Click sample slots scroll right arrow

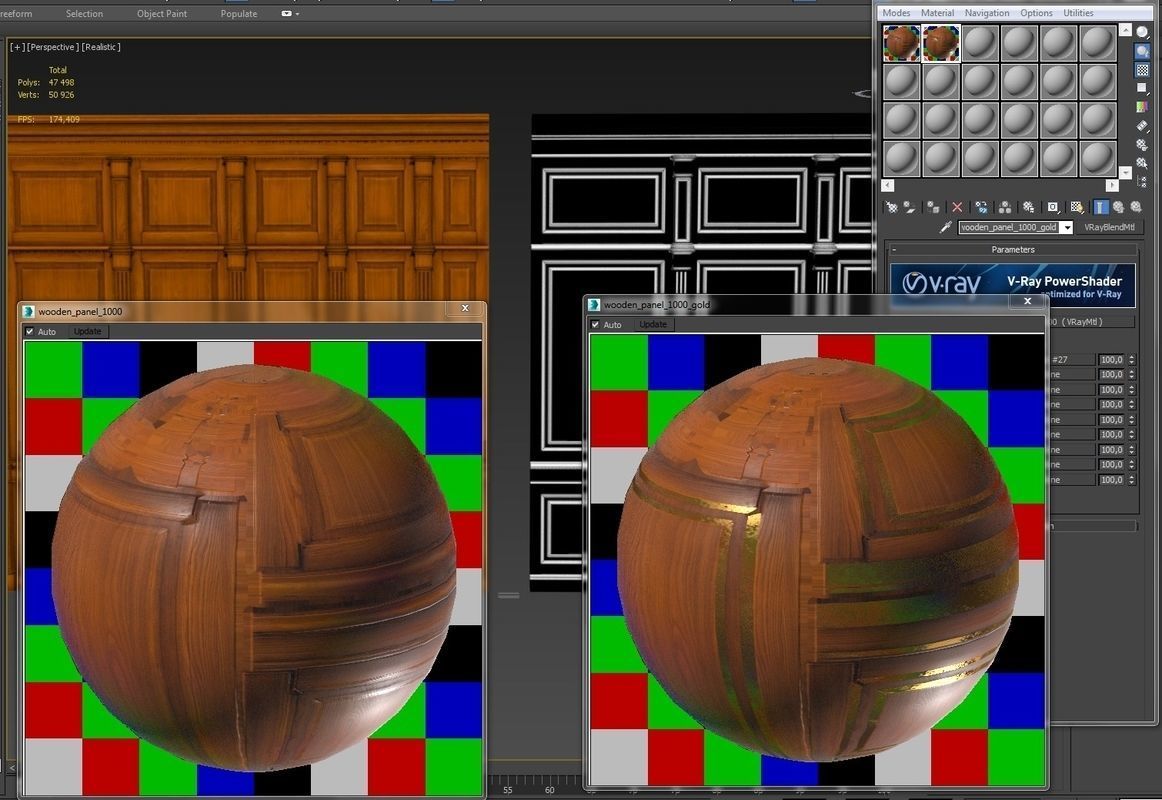click(1112, 185)
